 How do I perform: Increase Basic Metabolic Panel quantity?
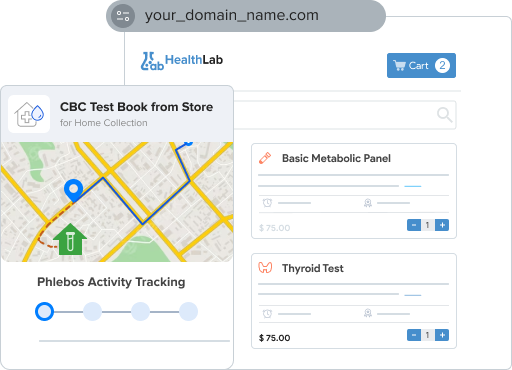coord(442,225)
